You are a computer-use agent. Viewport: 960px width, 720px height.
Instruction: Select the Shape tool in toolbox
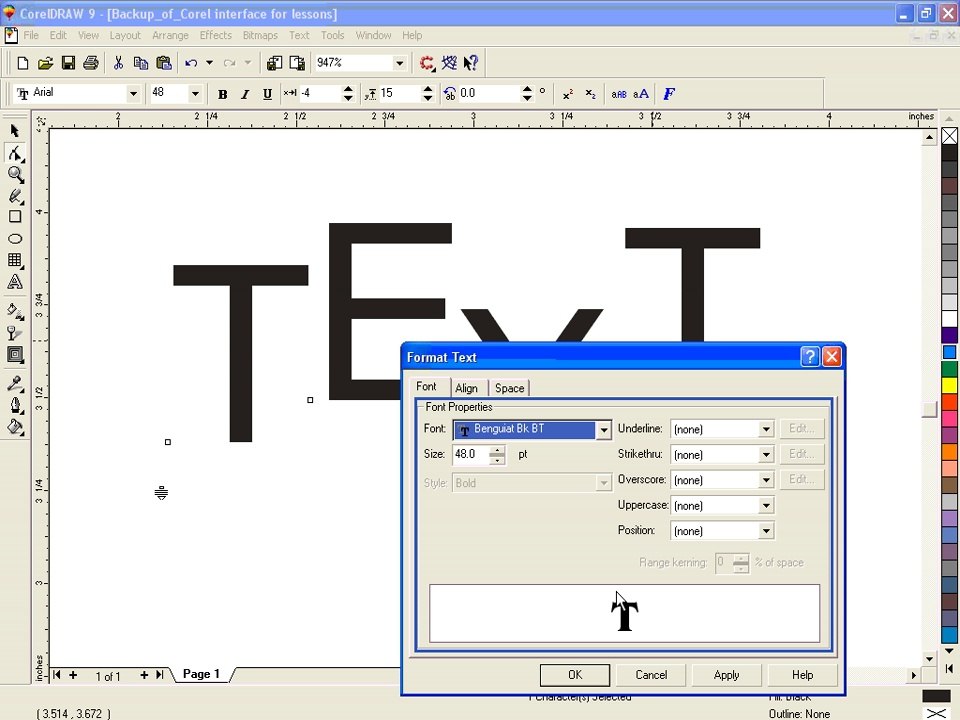click(x=15, y=153)
